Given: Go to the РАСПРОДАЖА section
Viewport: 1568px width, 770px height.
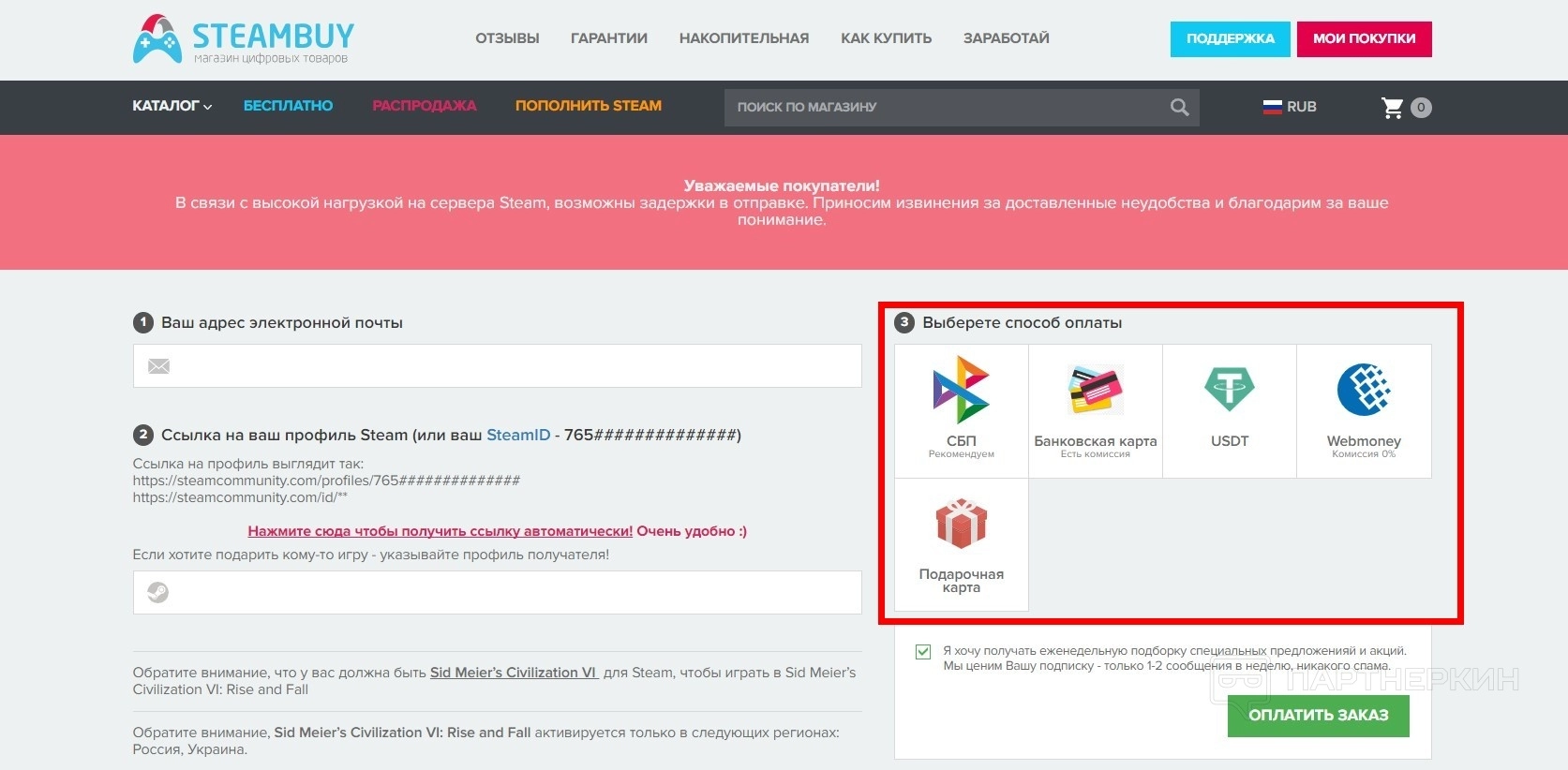Looking at the screenshot, I should (425, 106).
